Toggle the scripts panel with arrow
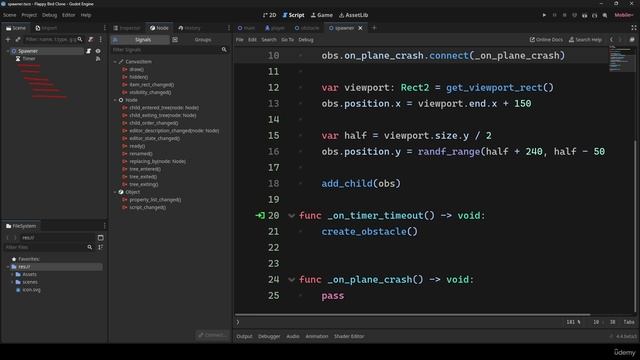Viewport: 640px width, 360px height. [x=238, y=322]
